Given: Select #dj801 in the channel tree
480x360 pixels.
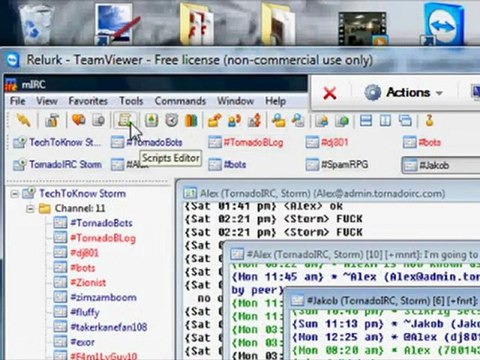Looking at the screenshot, I should [x=84, y=253].
